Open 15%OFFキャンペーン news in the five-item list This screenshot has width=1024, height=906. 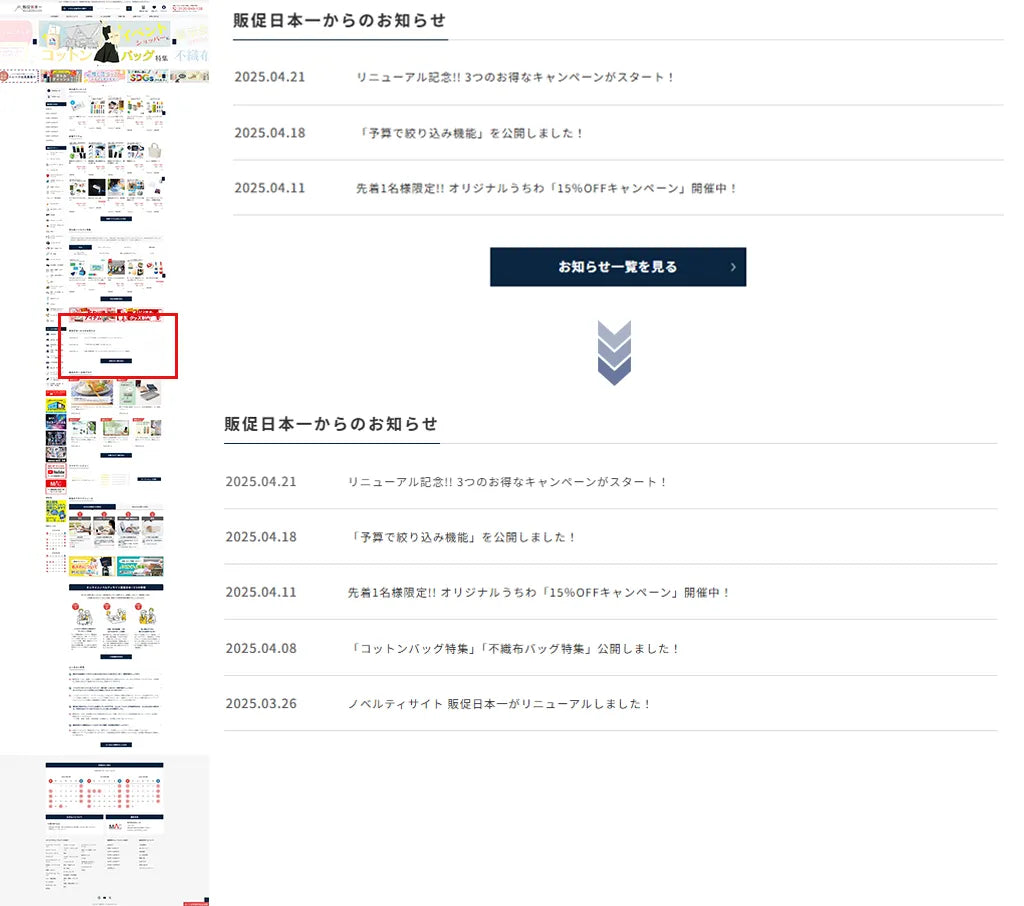[x=539, y=592]
